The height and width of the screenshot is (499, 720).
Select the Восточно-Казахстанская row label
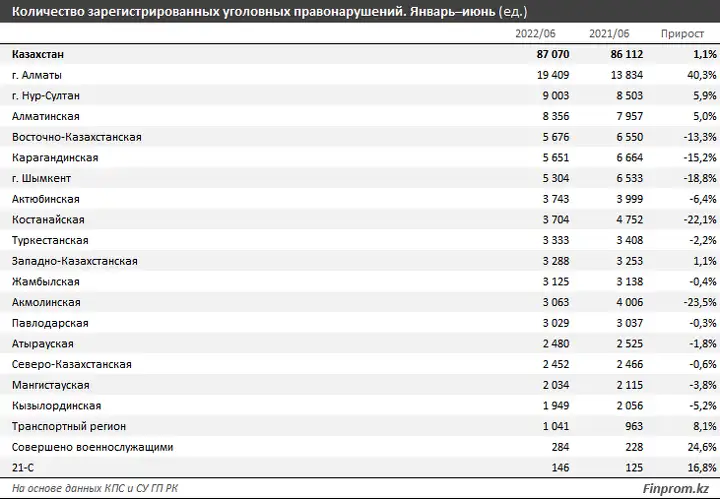(77, 137)
